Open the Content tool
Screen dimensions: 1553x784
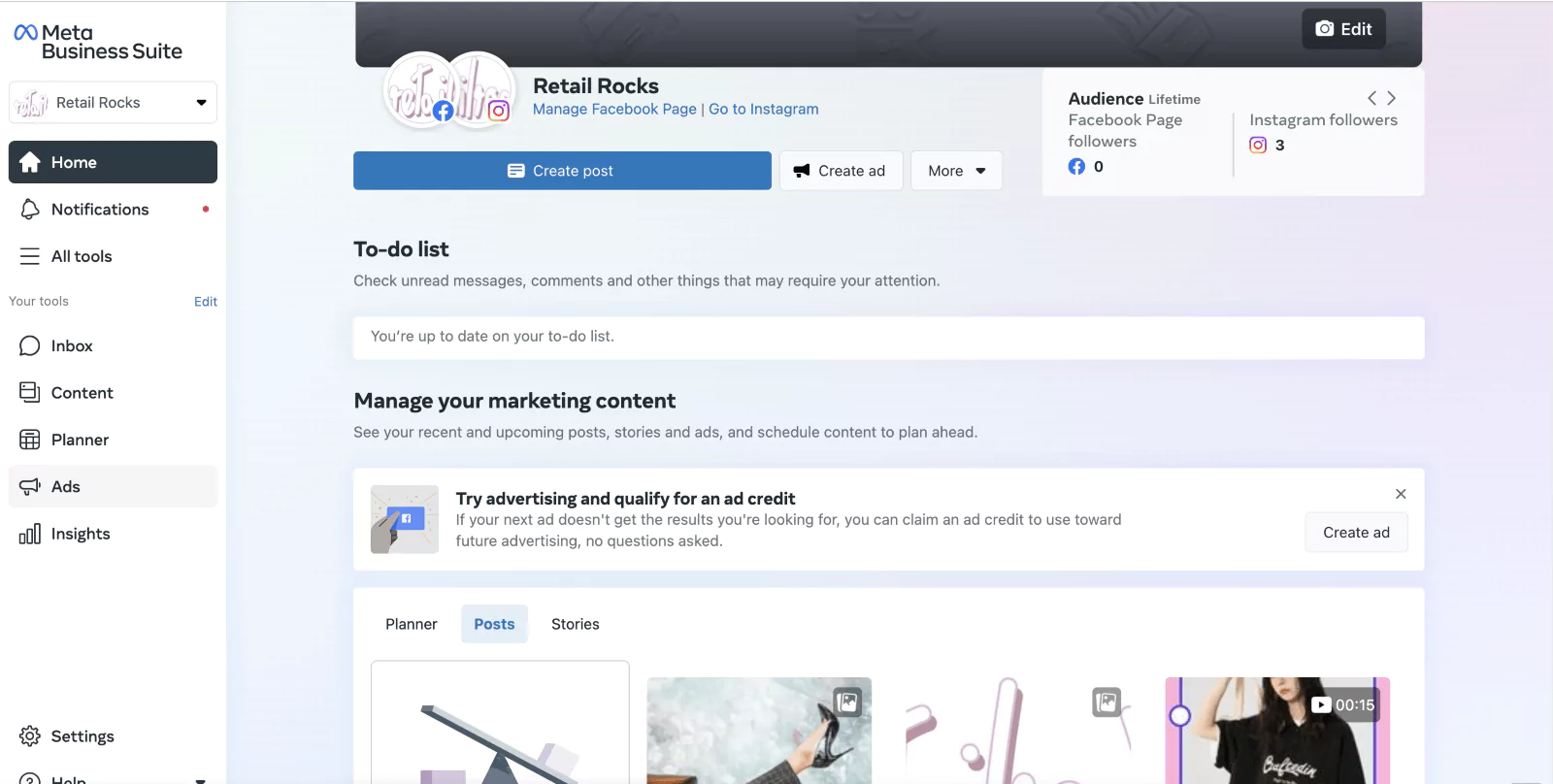tap(113, 393)
